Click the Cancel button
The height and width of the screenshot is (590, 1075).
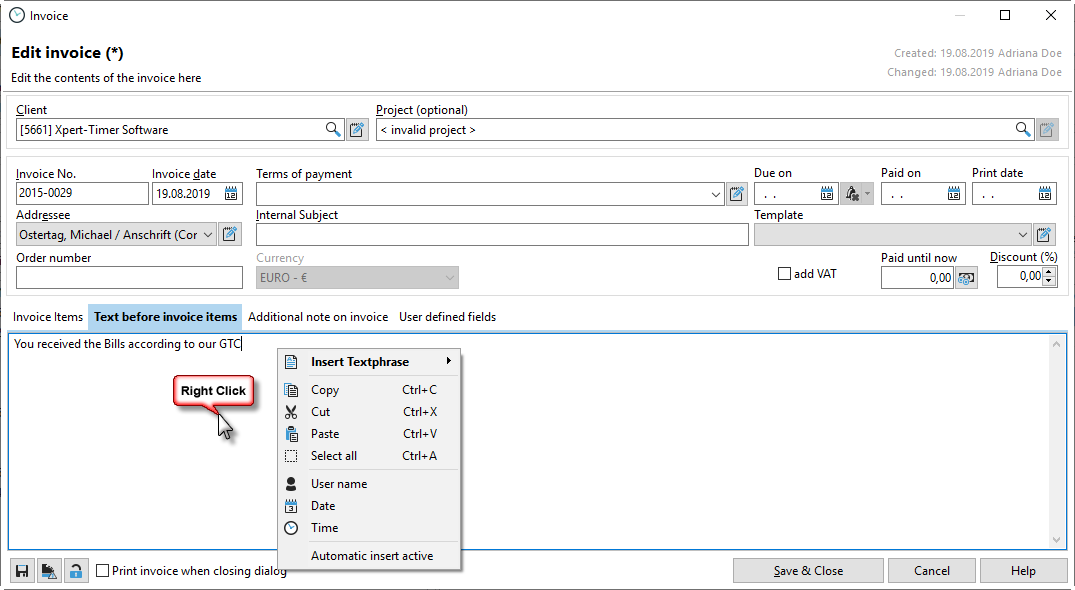pos(931,571)
